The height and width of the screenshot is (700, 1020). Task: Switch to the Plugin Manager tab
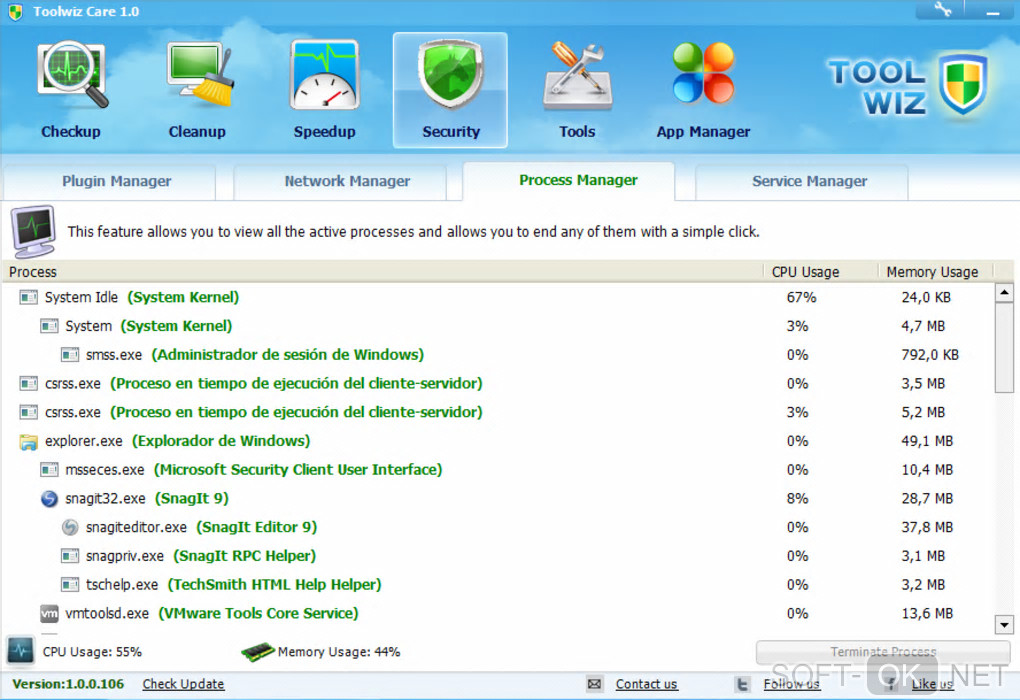click(109, 182)
